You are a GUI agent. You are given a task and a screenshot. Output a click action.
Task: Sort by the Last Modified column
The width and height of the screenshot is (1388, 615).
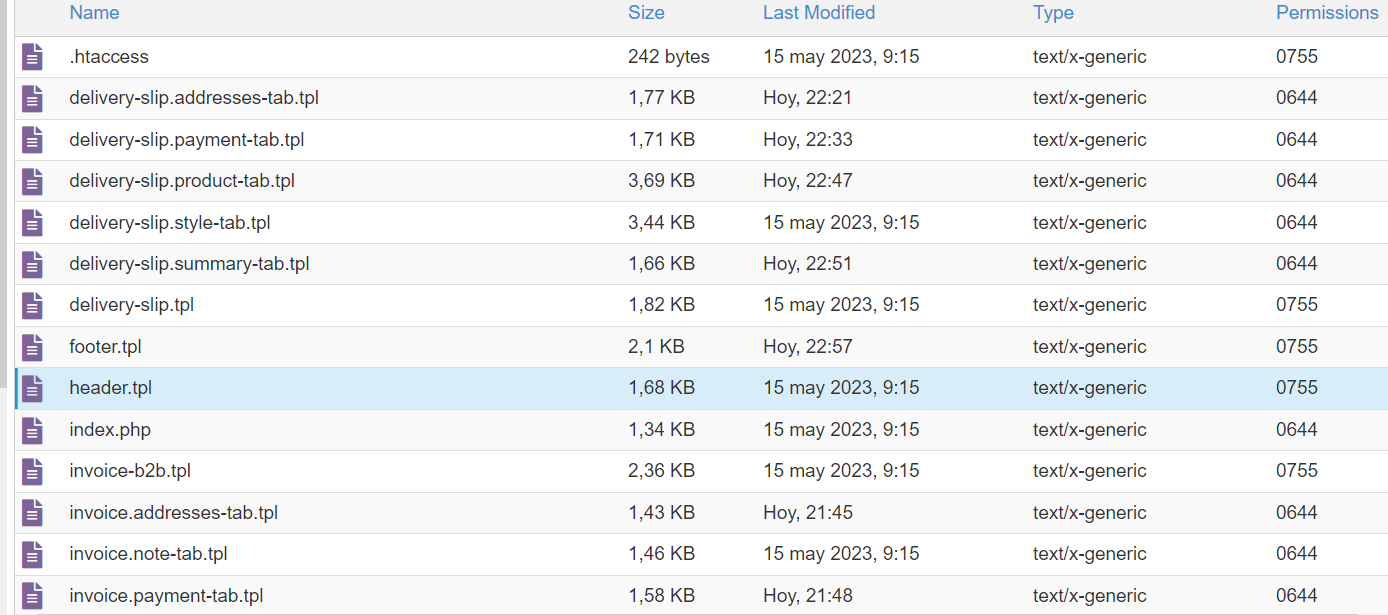(x=818, y=13)
